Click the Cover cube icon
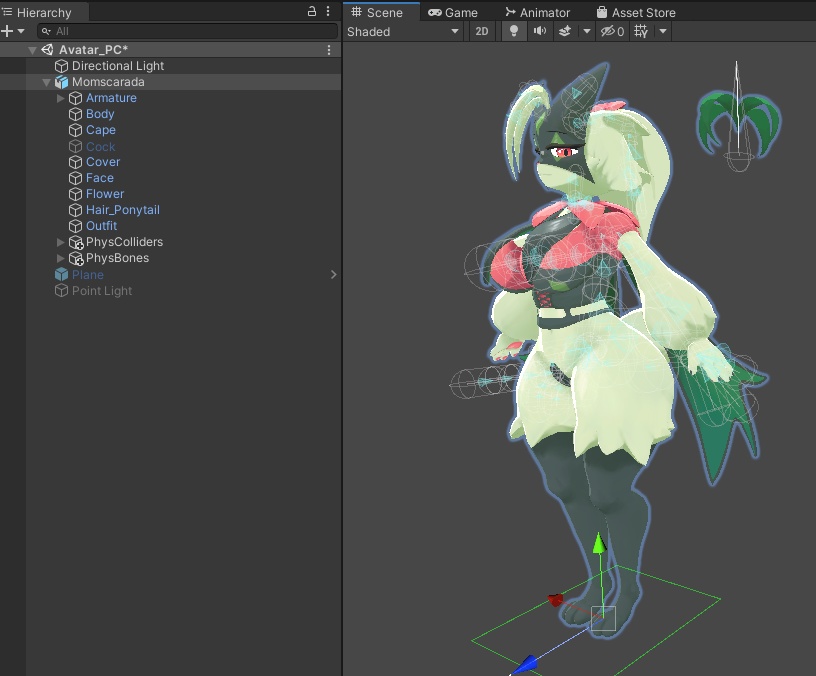 pos(75,162)
